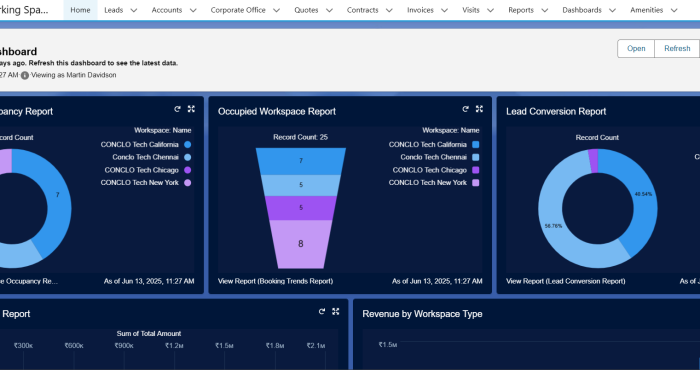Image resolution: width=700 pixels, height=370 pixels.
Task: Select the light blue funnel segment labeled 5
Action: 300,185
